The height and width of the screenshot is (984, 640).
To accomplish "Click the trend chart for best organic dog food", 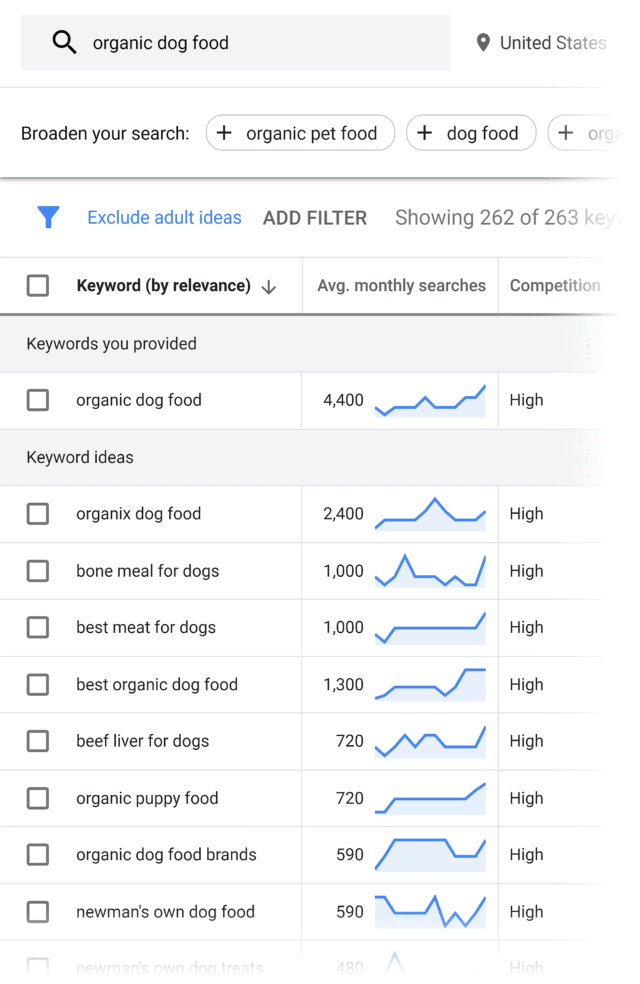I will click(430, 684).
